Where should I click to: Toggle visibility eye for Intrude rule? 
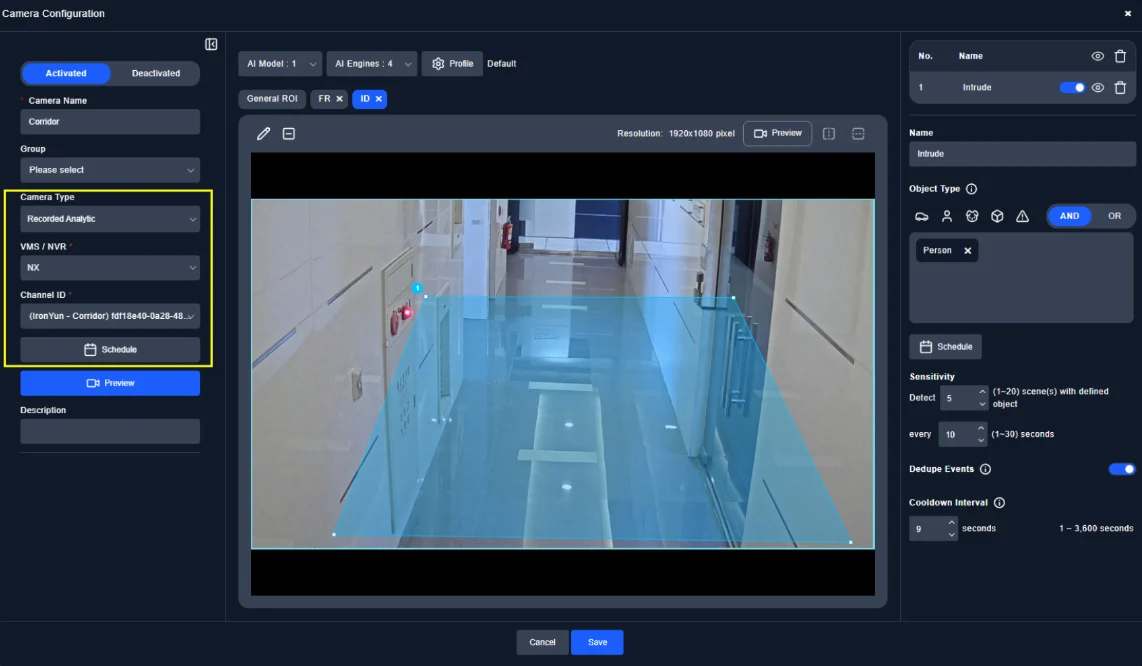click(1098, 87)
